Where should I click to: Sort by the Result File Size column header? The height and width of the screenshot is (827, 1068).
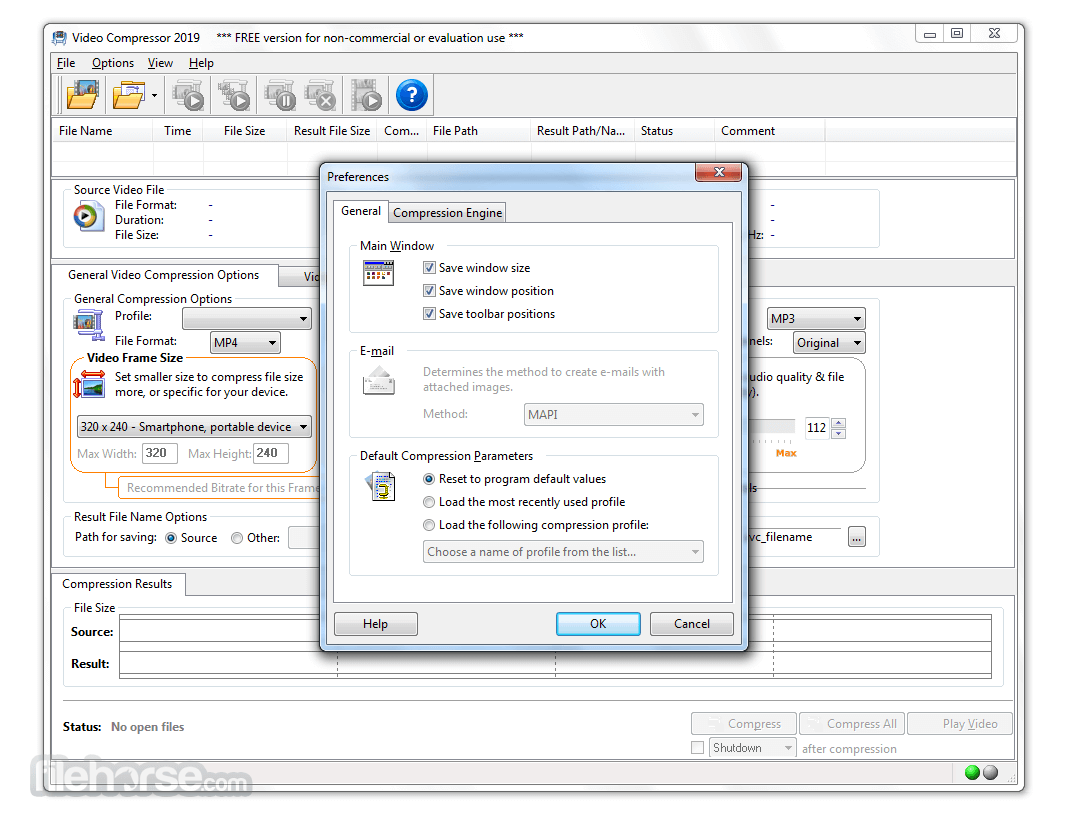(x=332, y=131)
